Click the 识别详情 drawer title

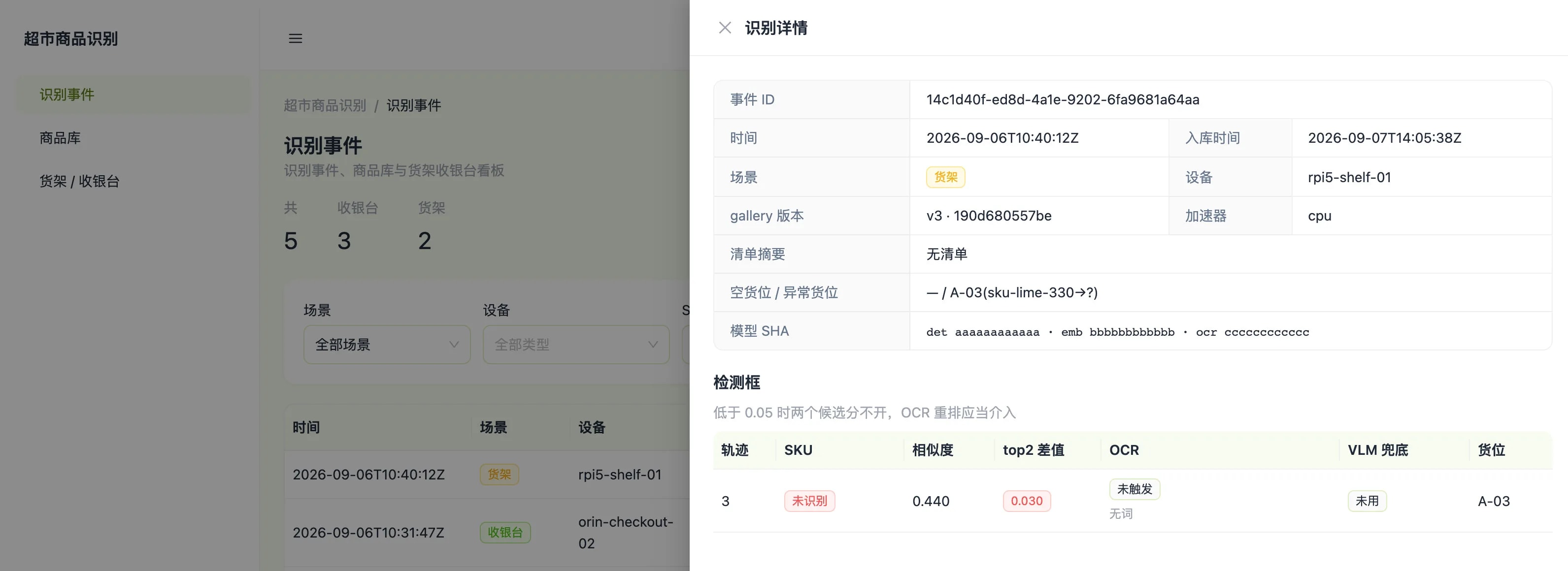[776, 28]
